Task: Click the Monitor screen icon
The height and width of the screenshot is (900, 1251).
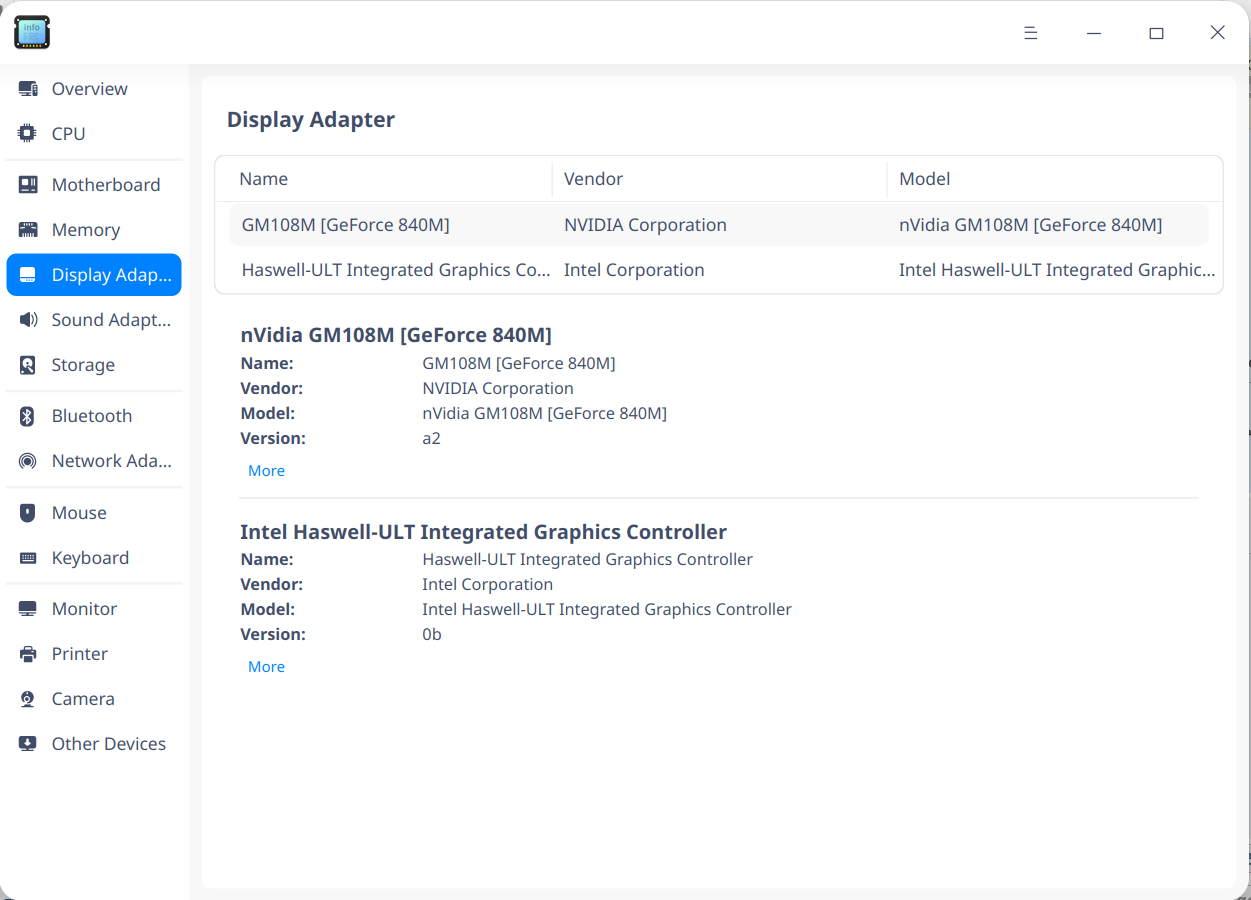Action: (x=28, y=609)
